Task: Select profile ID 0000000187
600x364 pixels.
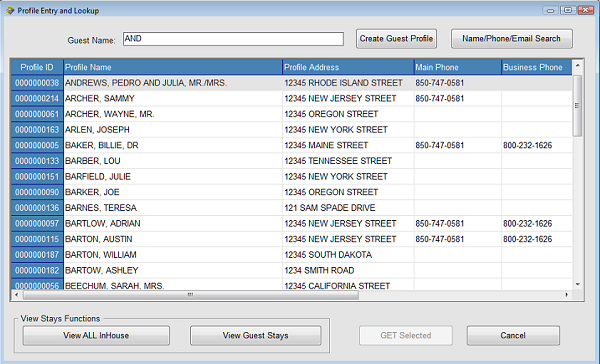Action: 37,255
